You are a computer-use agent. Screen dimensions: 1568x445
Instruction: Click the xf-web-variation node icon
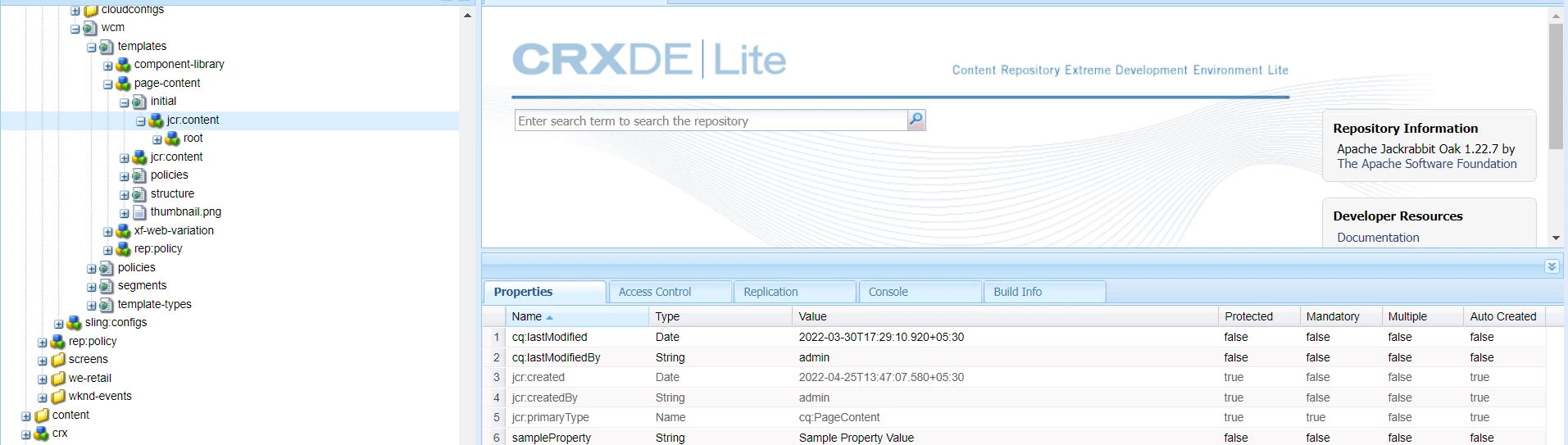[x=123, y=231]
